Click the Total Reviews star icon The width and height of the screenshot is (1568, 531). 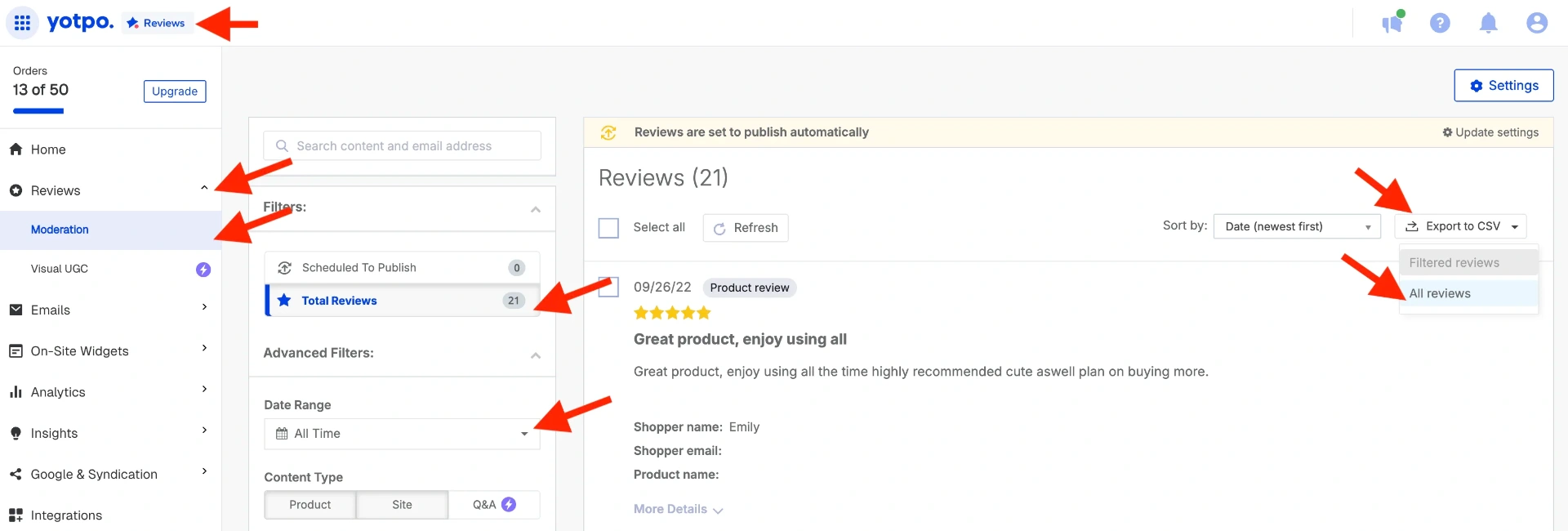(x=284, y=300)
